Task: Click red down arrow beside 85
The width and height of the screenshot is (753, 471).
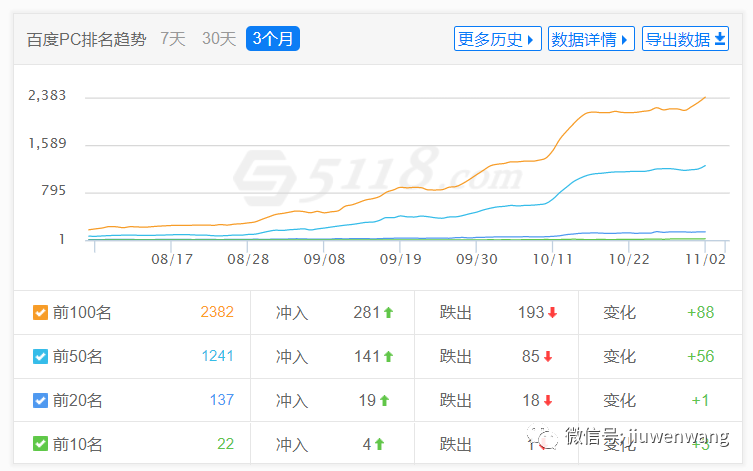Action: tap(548, 357)
